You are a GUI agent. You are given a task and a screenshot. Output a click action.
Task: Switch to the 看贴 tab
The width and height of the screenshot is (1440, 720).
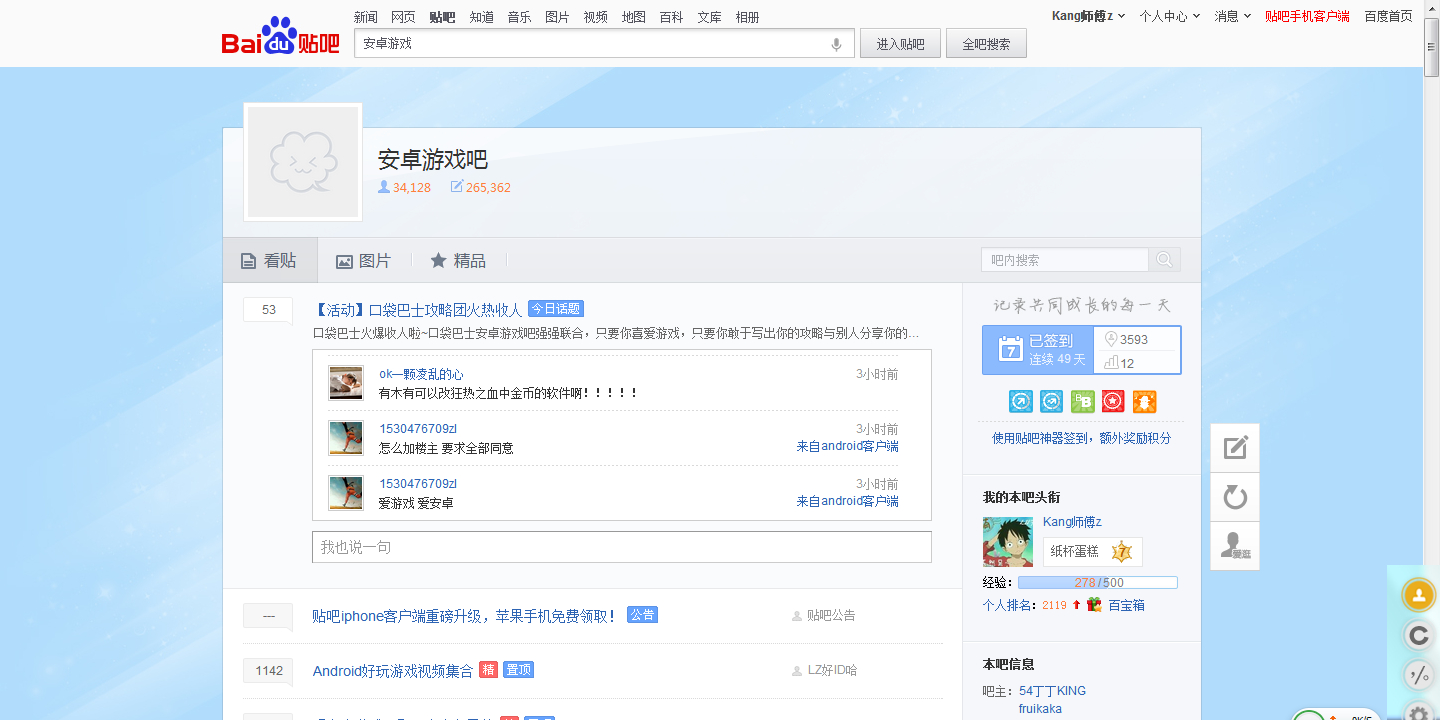pyautogui.click(x=270, y=260)
